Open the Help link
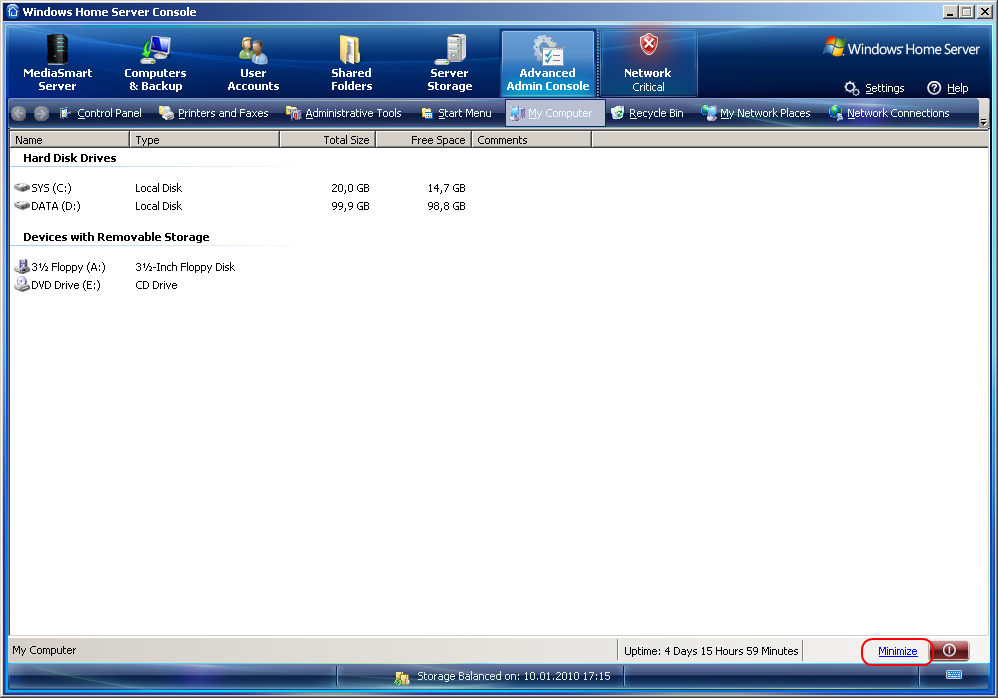 tap(957, 88)
